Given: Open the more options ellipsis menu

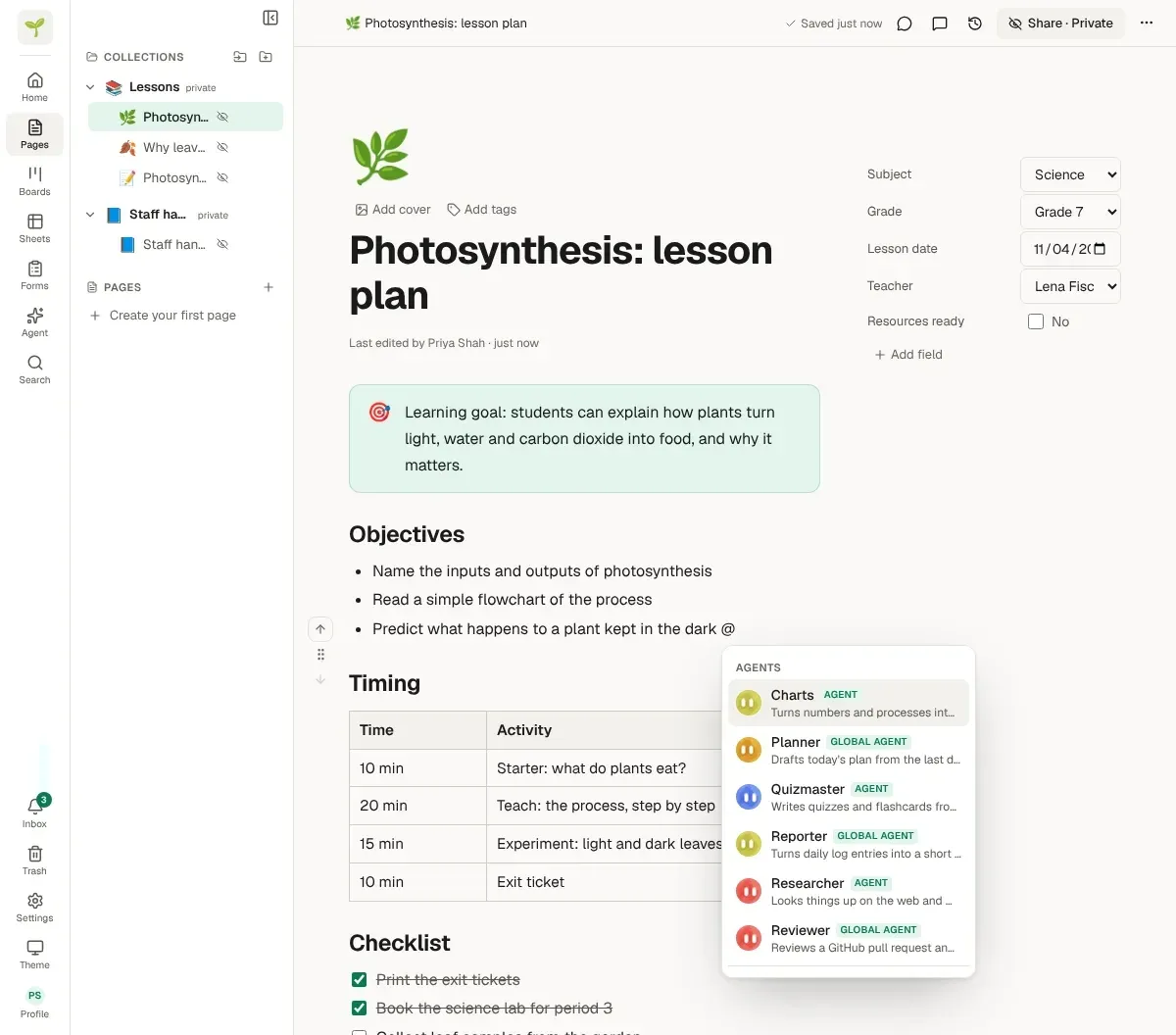Looking at the screenshot, I should pyautogui.click(x=1147, y=24).
